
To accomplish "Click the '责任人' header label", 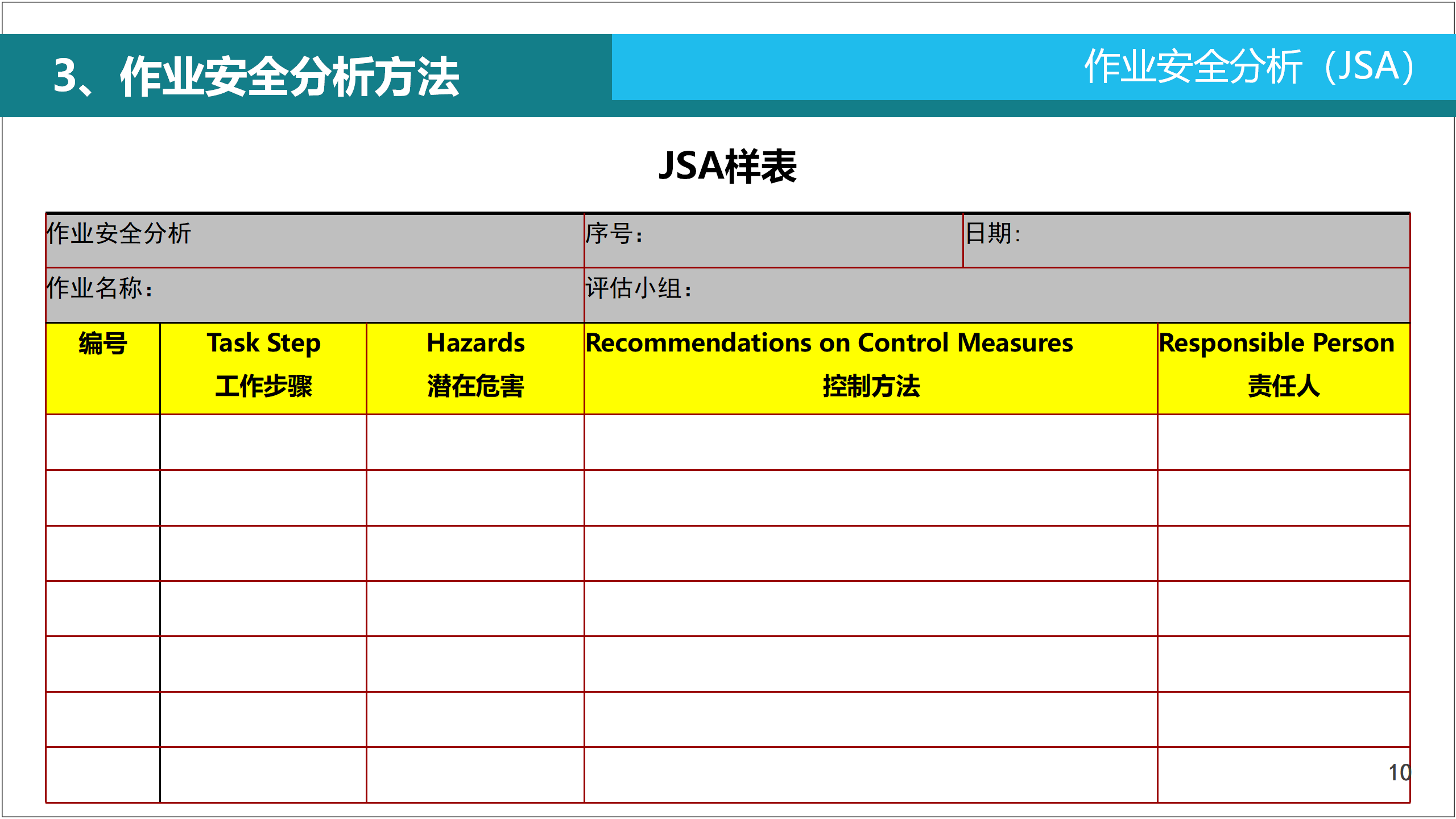I will coord(1284,386).
